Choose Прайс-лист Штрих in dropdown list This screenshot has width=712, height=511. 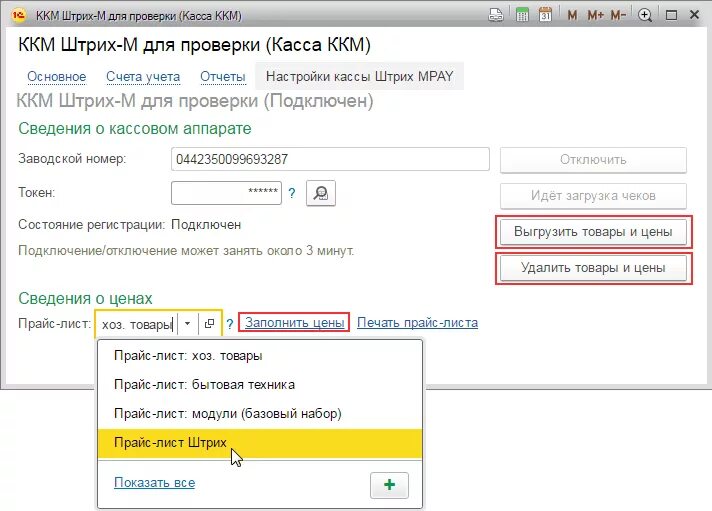(x=260, y=443)
